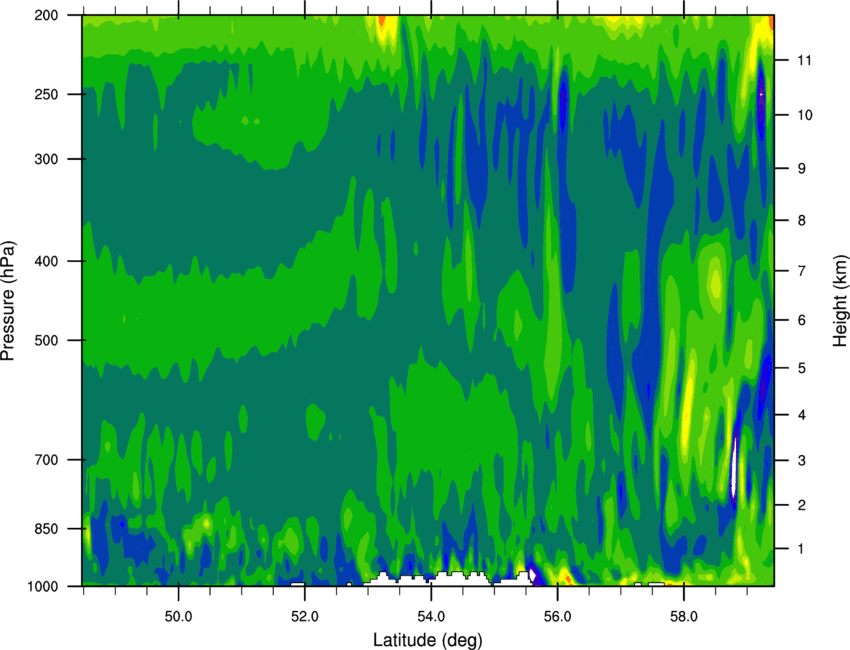
Task: Select the 200 pressure tick label
Action: [x=46, y=16]
